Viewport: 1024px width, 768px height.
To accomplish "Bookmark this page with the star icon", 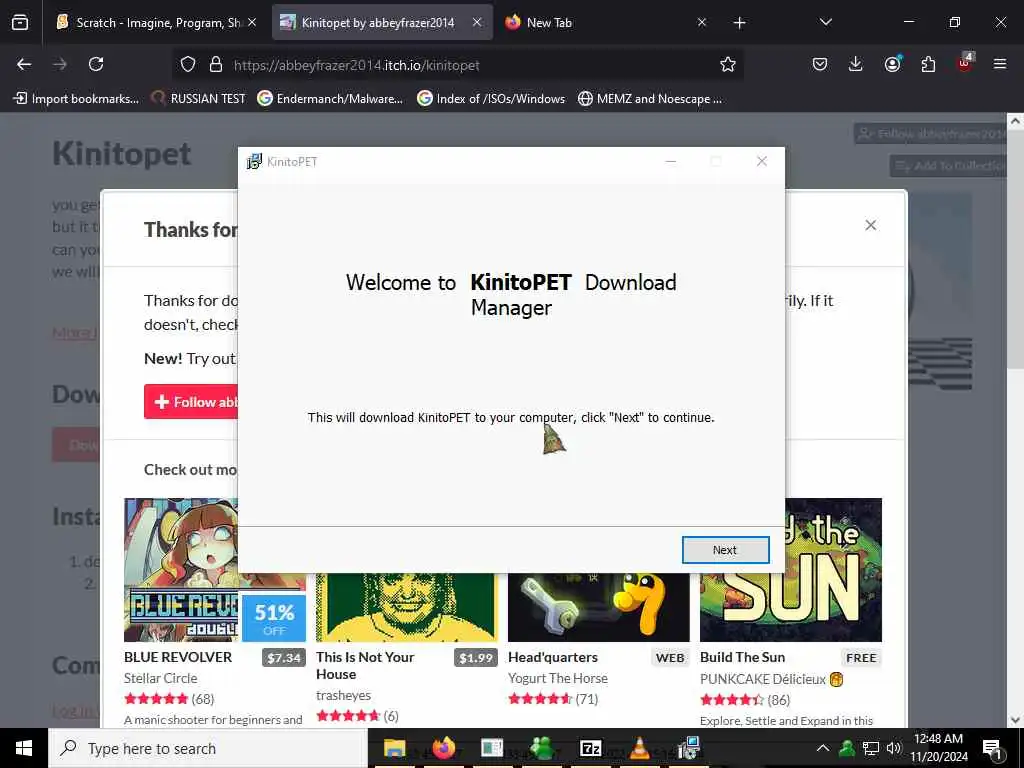I will [728, 65].
